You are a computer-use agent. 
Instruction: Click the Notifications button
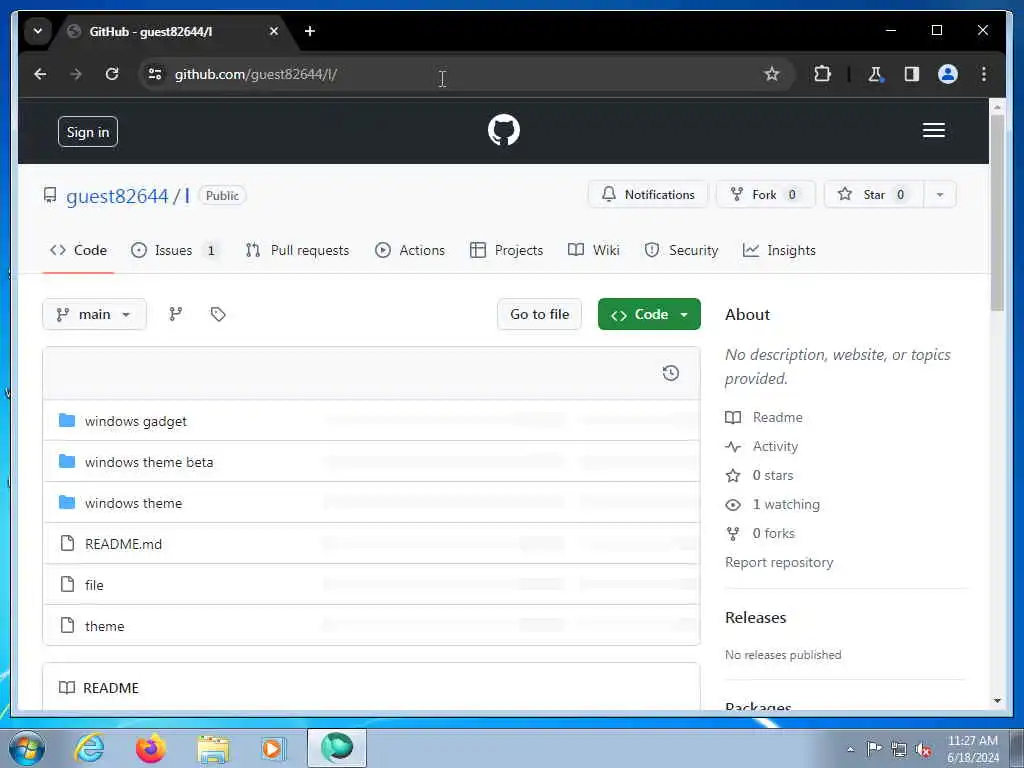pyautogui.click(x=648, y=195)
